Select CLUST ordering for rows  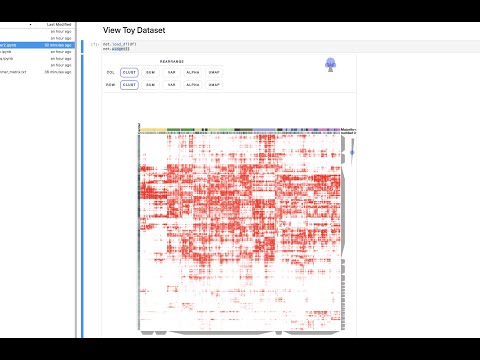tap(129, 85)
